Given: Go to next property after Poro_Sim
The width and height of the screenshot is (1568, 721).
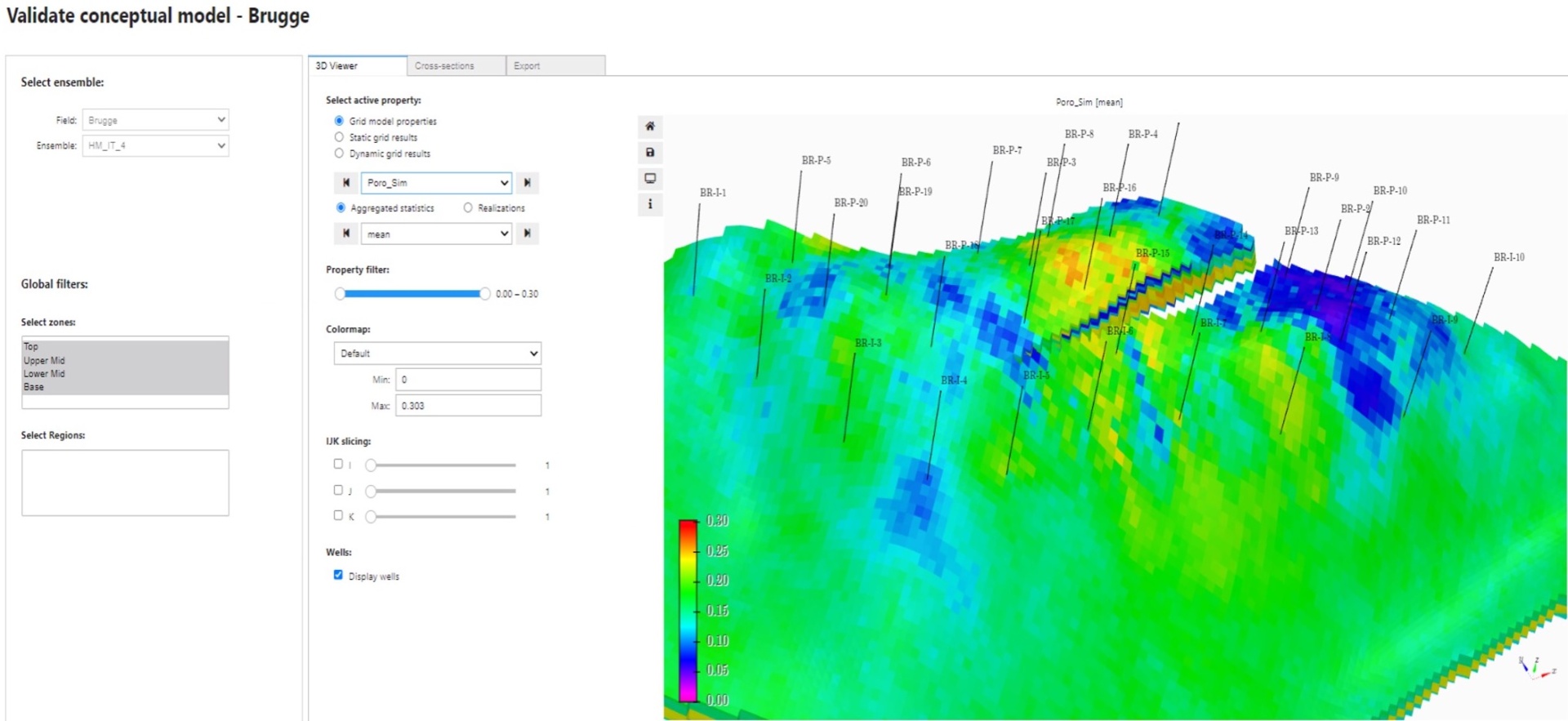Looking at the screenshot, I should coord(528,183).
